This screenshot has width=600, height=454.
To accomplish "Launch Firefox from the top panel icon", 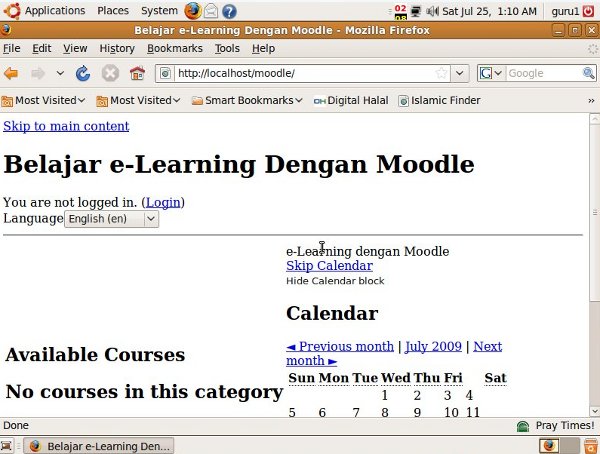I will tap(192, 11).
